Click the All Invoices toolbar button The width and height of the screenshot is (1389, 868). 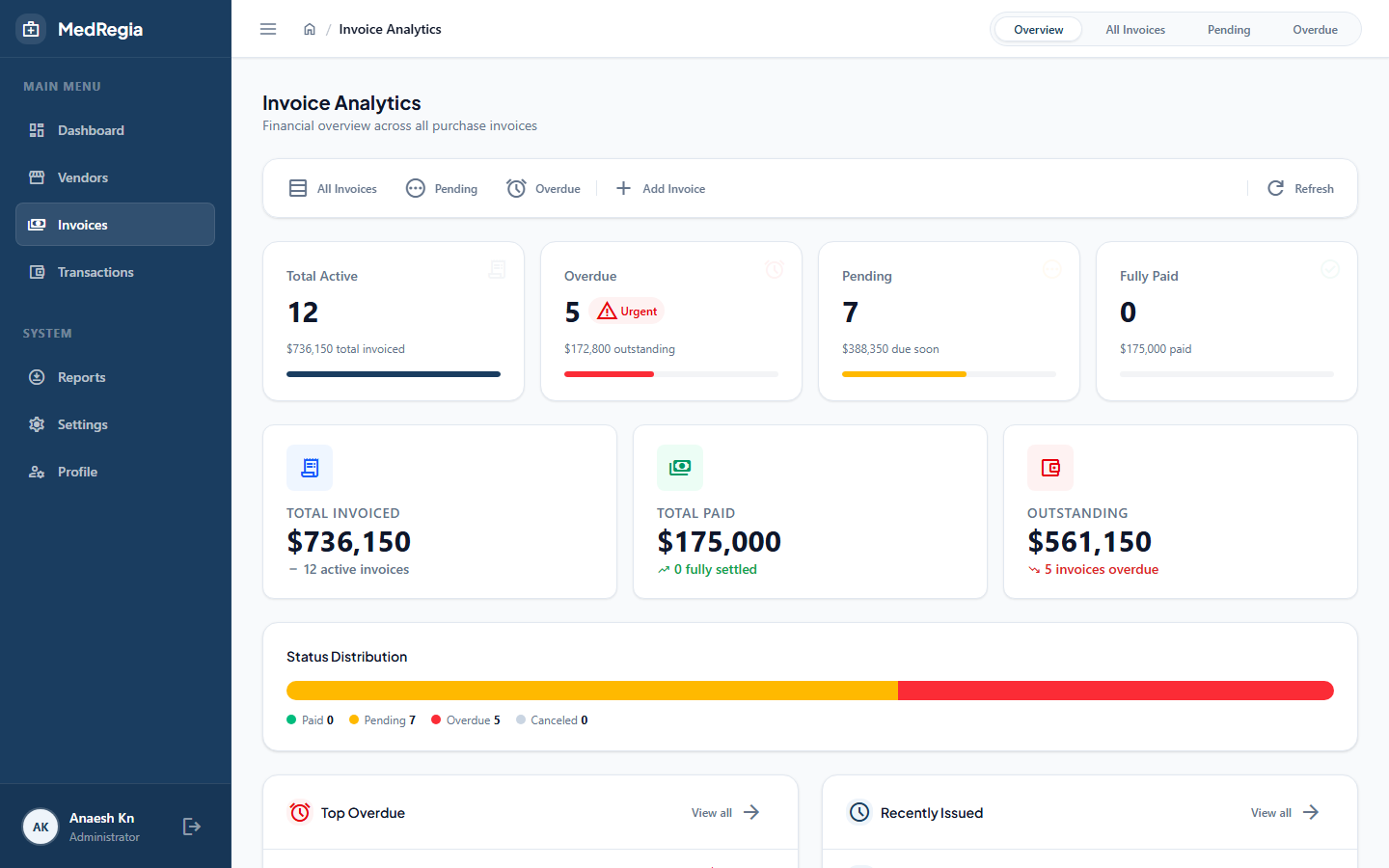[x=333, y=188]
